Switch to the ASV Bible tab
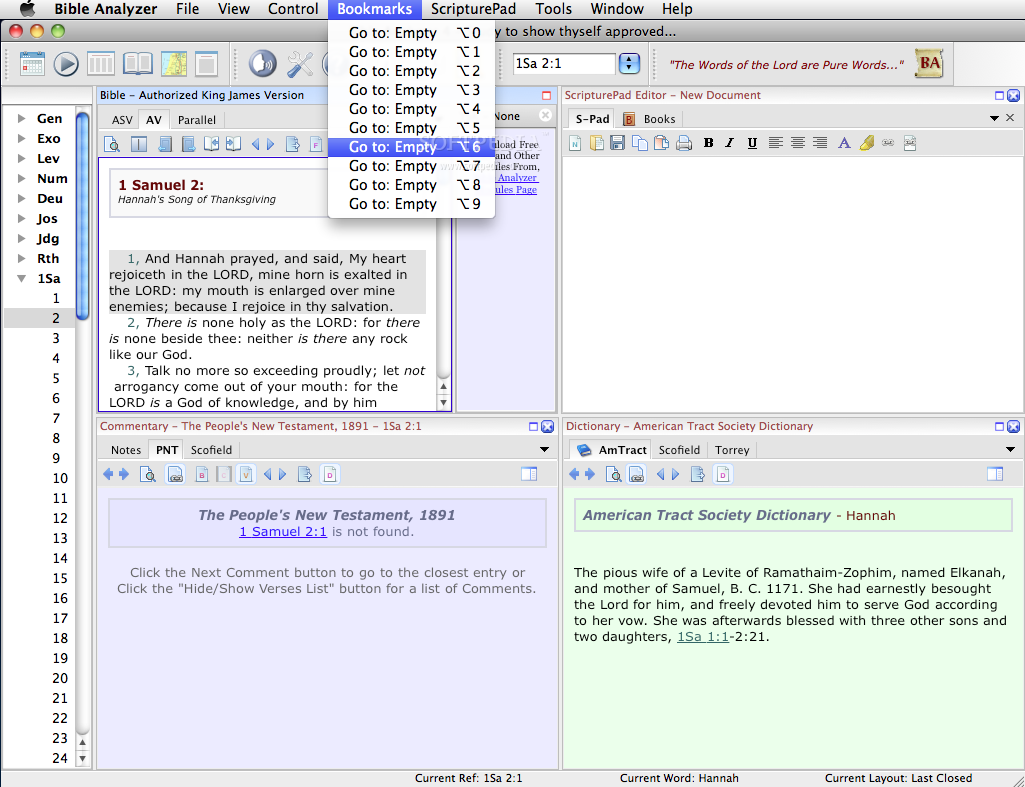The height and width of the screenshot is (787, 1025). click(x=122, y=120)
